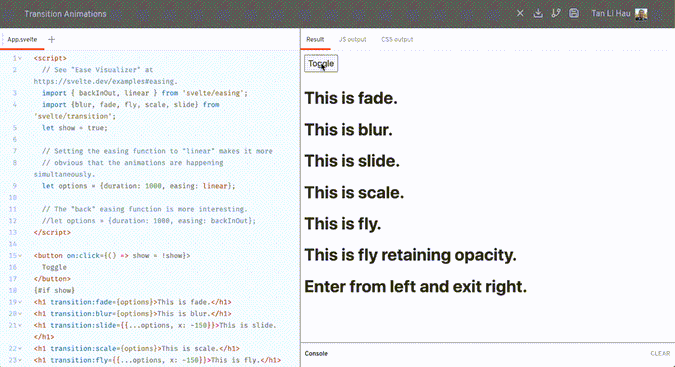Add a new file with plus icon
Image resolution: width=675 pixels, height=367 pixels.
tap(51, 40)
